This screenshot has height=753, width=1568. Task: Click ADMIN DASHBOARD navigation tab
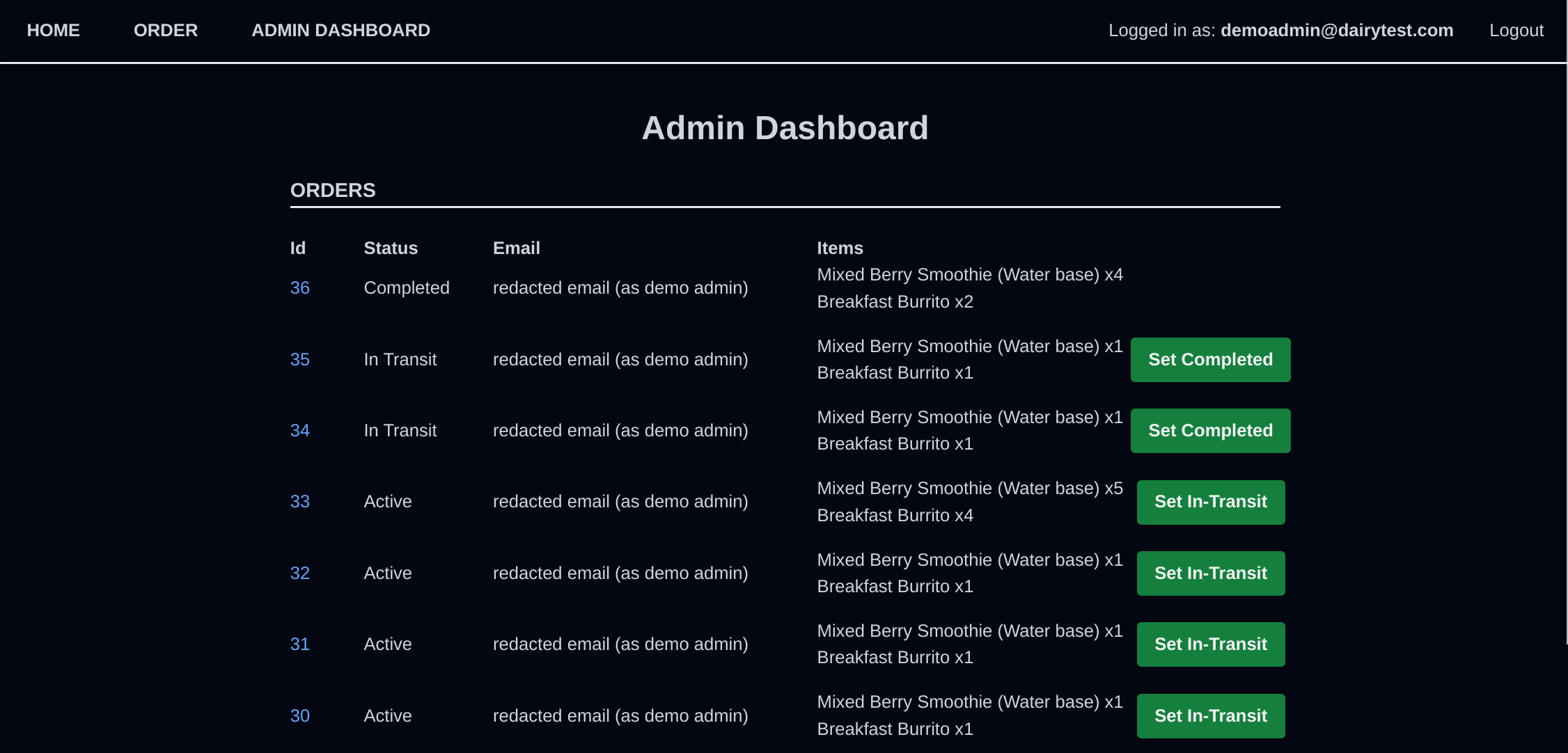click(341, 30)
